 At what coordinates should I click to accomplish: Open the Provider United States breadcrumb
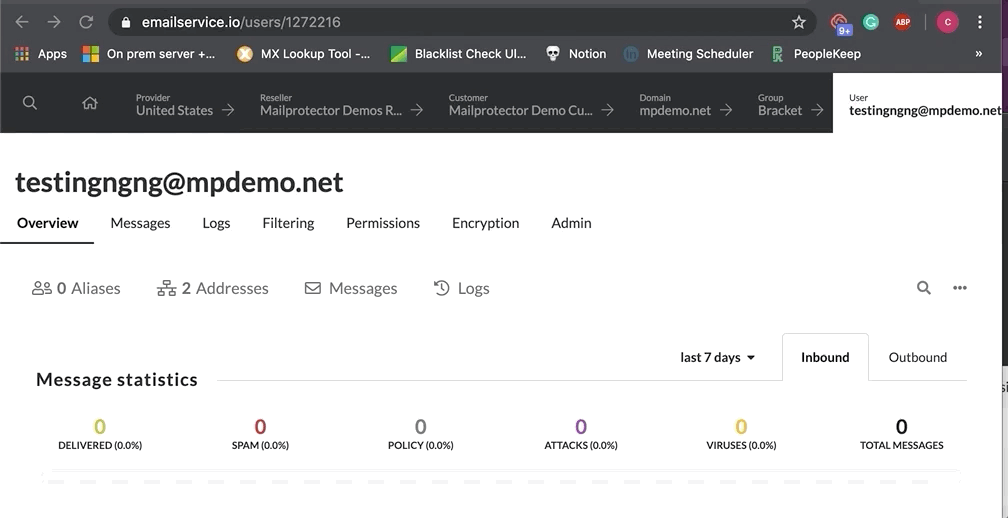(174, 104)
